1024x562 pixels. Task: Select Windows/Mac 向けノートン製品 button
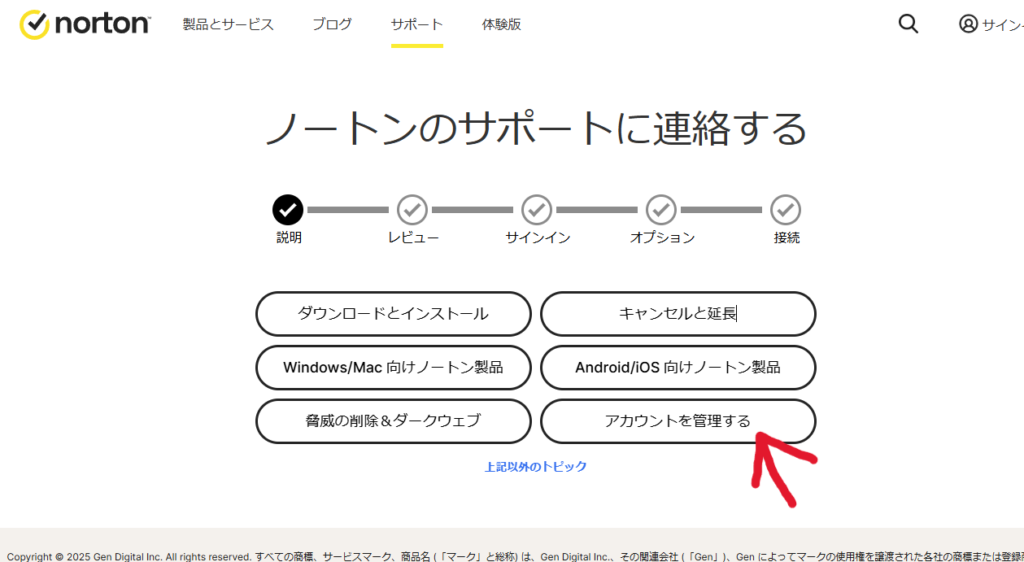coord(393,367)
